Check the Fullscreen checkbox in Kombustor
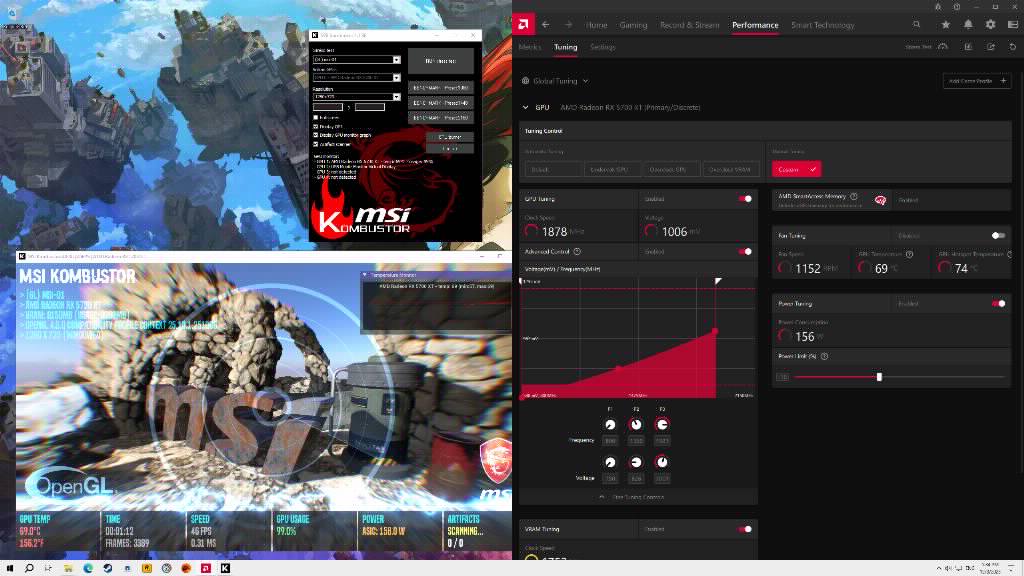Screen dimensions: 1024x576 315,118
